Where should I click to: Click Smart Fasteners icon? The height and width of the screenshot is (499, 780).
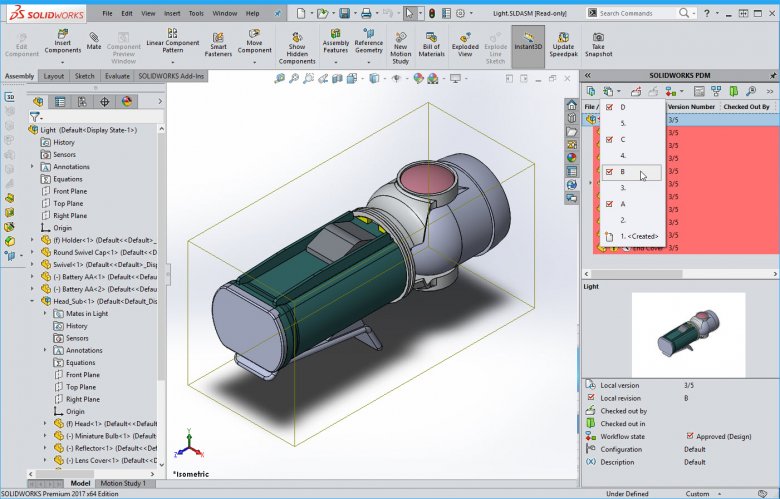click(218, 44)
